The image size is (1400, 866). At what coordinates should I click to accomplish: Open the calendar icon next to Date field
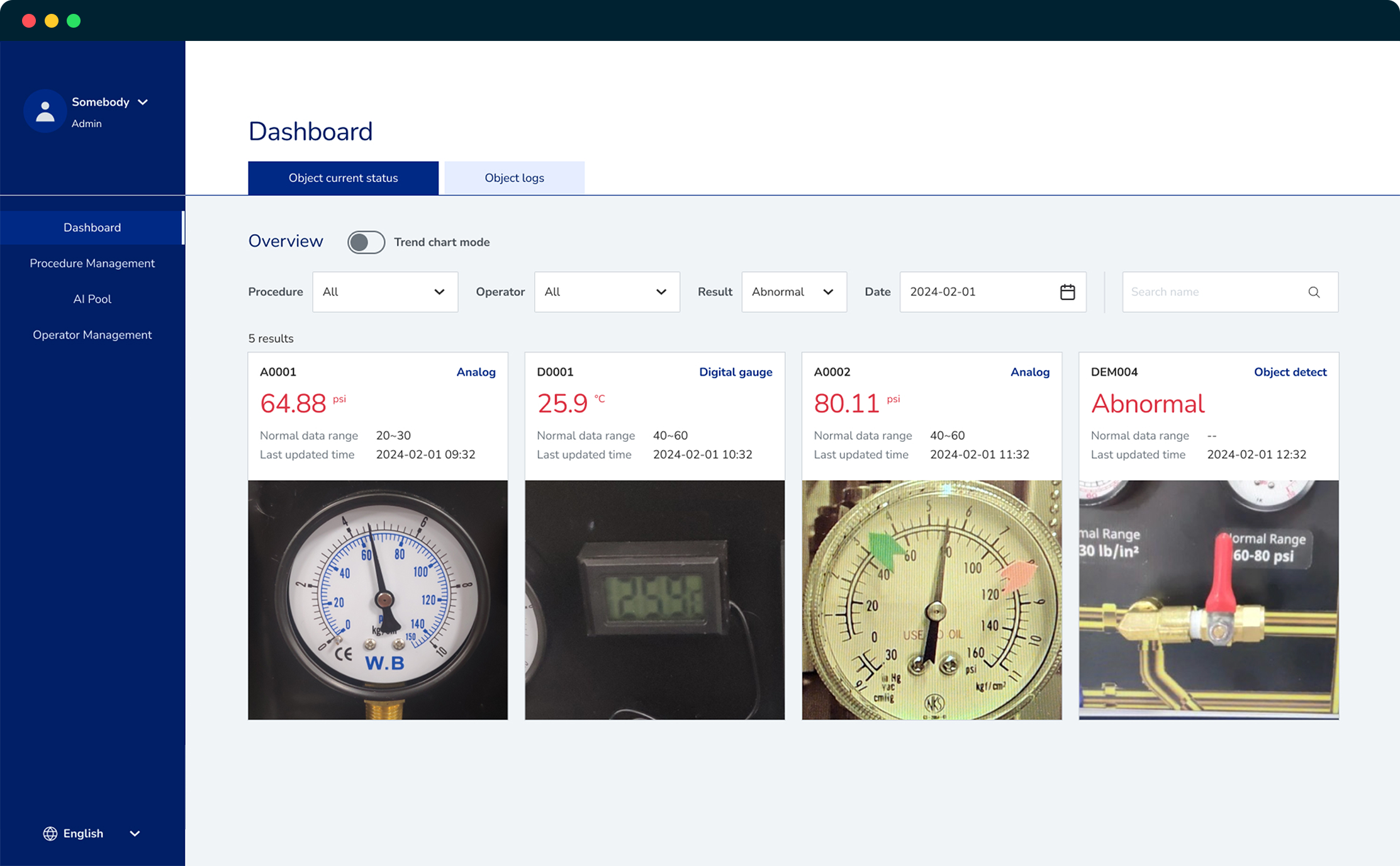click(x=1067, y=291)
